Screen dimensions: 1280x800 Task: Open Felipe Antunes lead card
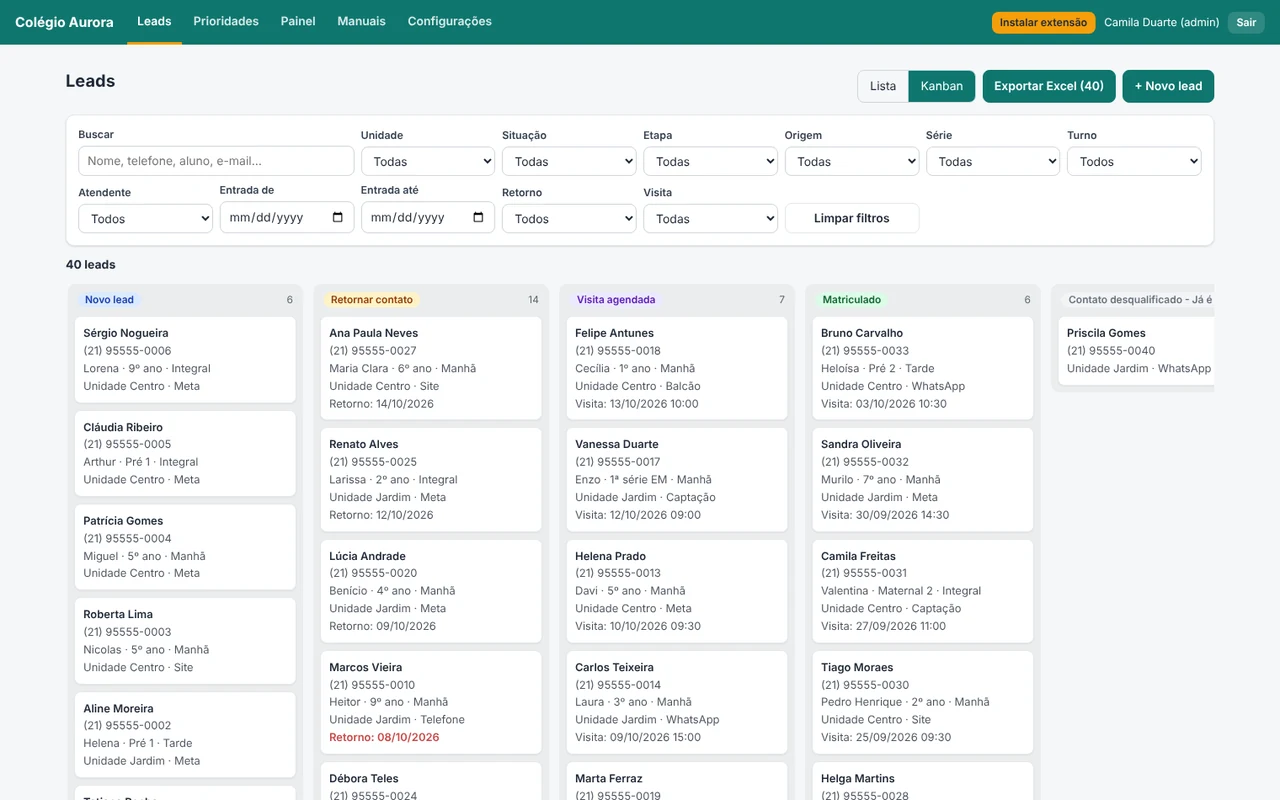tap(677, 368)
